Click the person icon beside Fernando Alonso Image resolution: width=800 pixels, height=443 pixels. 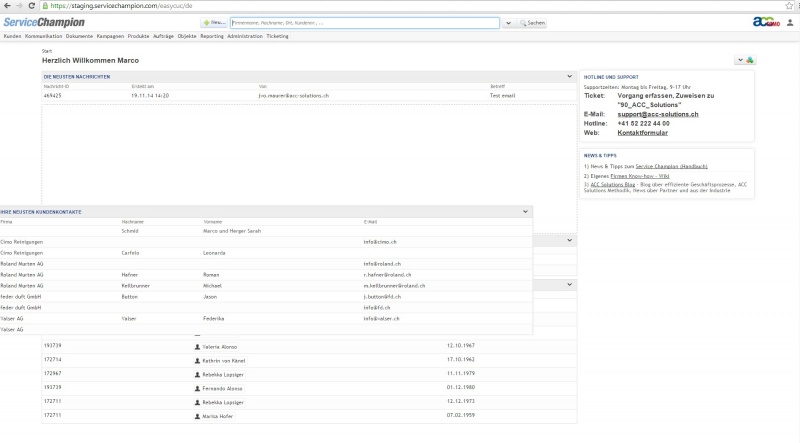pos(197,388)
